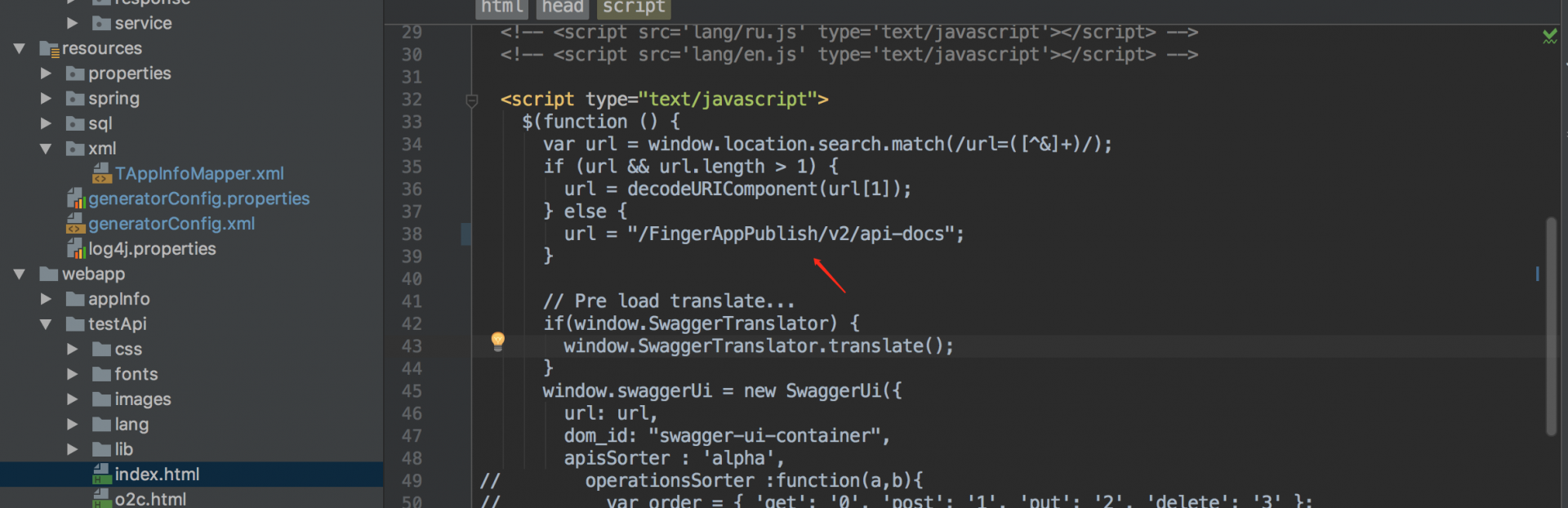The height and width of the screenshot is (508, 1568).
Task: Select the html breadcrumb
Action: coord(502,7)
